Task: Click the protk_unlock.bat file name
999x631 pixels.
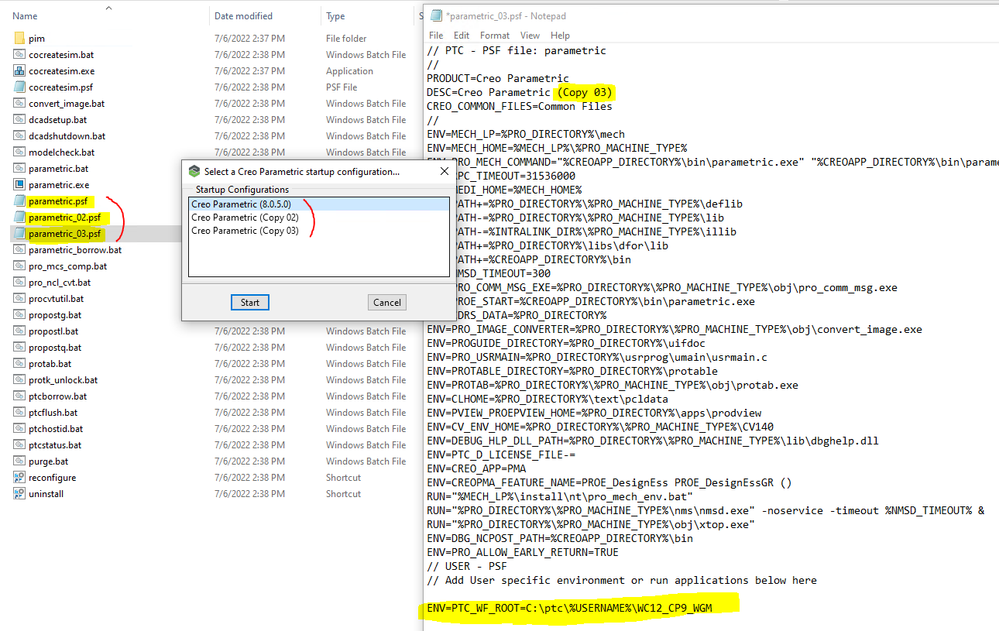Action: [x=63, y=380]
